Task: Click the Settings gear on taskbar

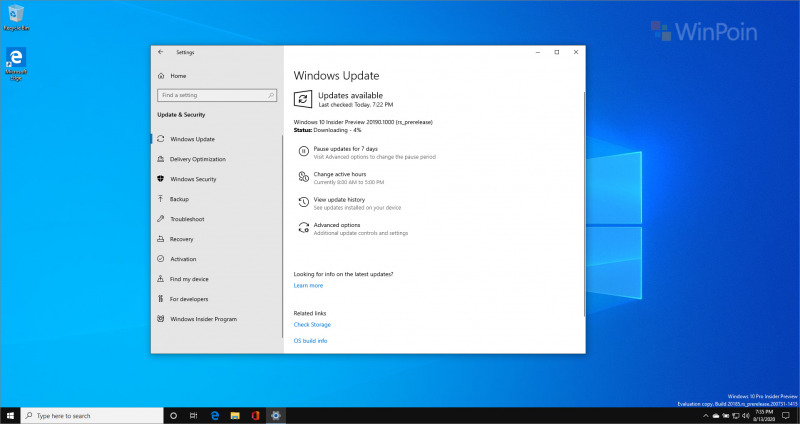Action: tap(276, 416)
